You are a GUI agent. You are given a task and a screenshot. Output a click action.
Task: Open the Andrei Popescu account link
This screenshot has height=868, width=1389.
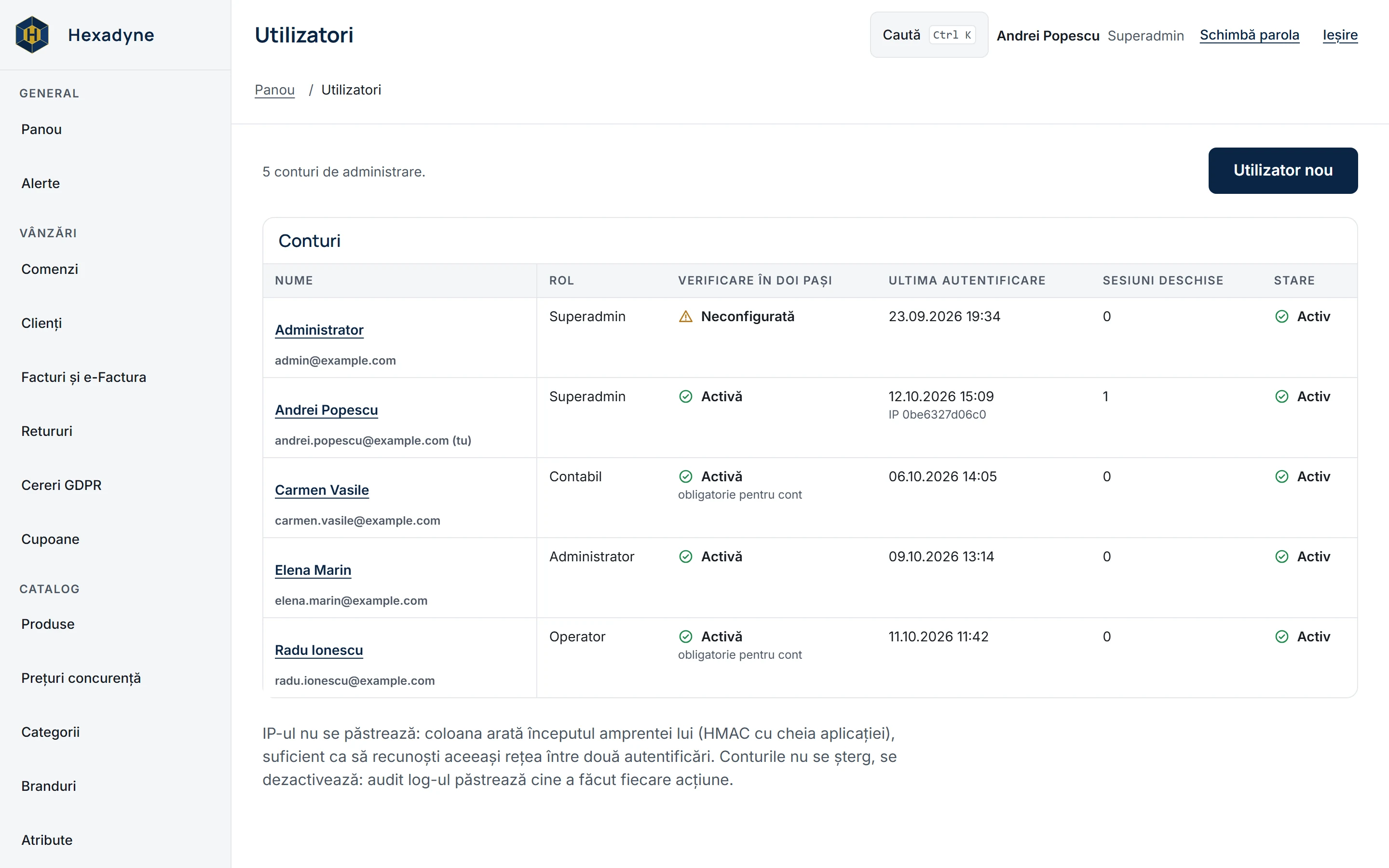click(326, 410)
